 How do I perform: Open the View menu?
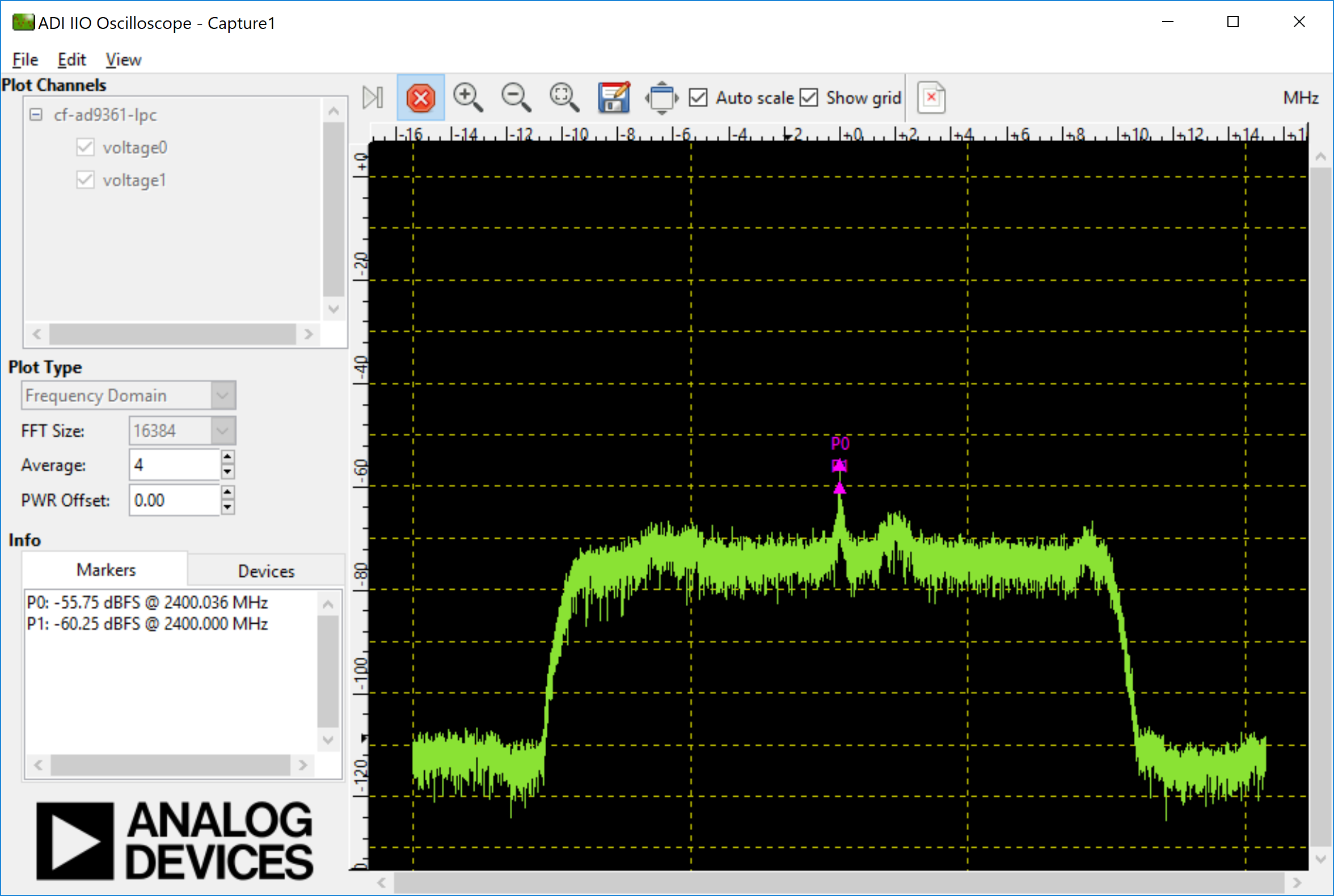[x=123, y=60]
